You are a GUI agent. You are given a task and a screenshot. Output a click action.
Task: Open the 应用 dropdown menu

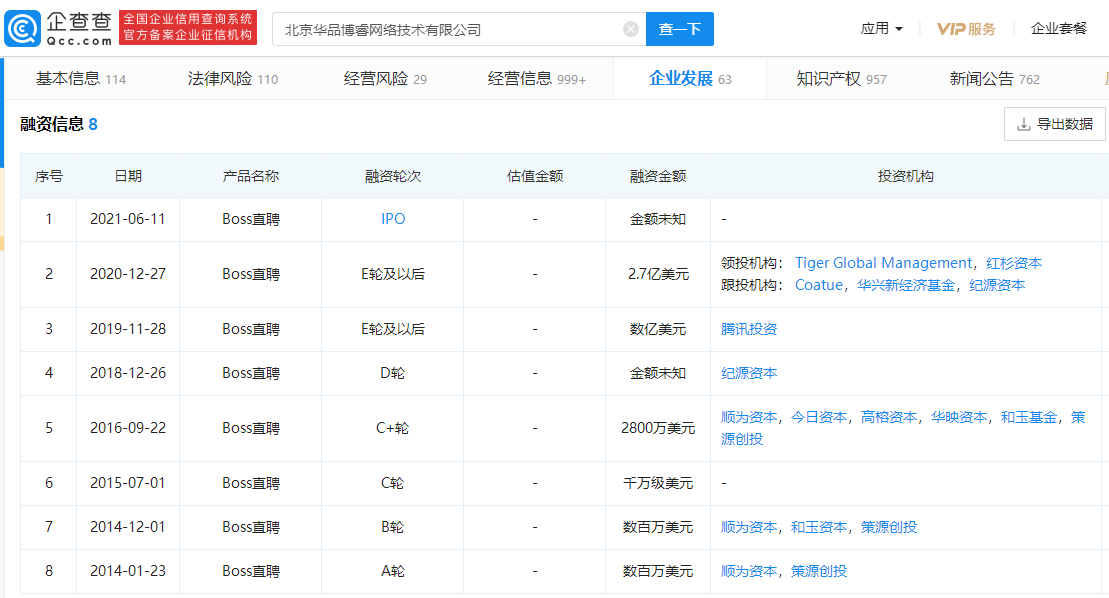pyautogui.click(x=881, y=28)
